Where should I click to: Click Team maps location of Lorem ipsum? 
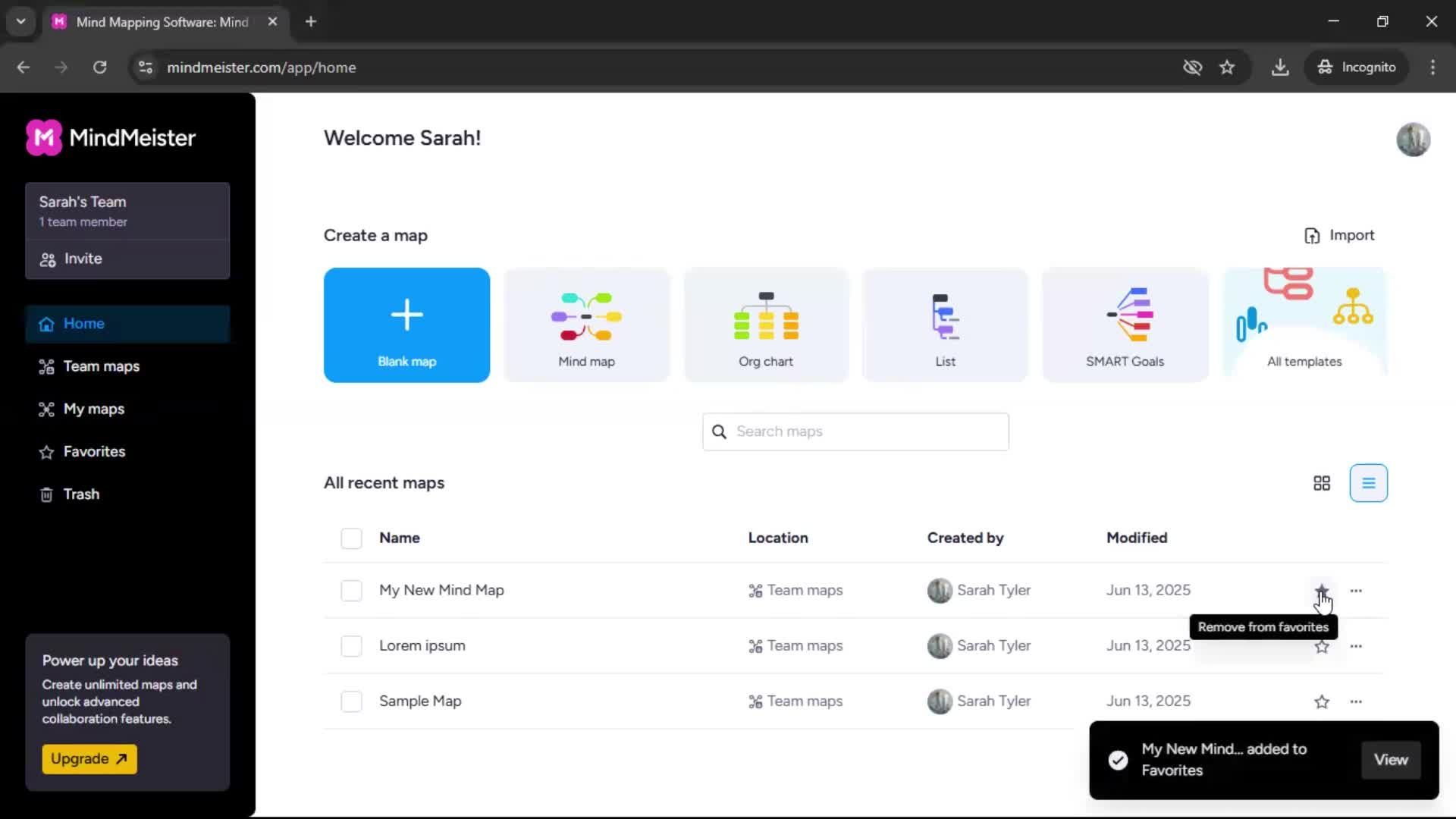(x=795, y=646)
